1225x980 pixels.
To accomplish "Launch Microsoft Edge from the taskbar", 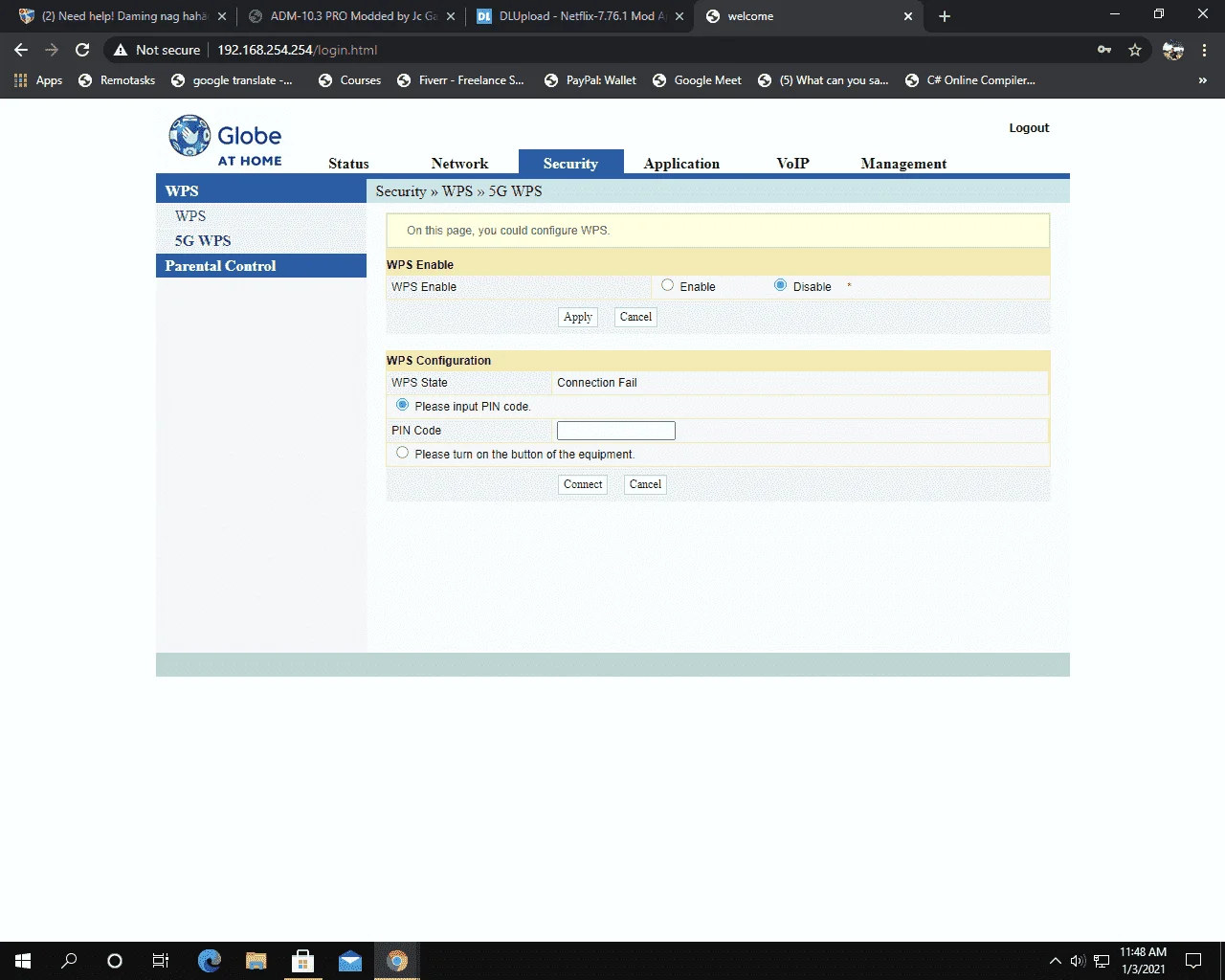I will click(x=209, y=961).
